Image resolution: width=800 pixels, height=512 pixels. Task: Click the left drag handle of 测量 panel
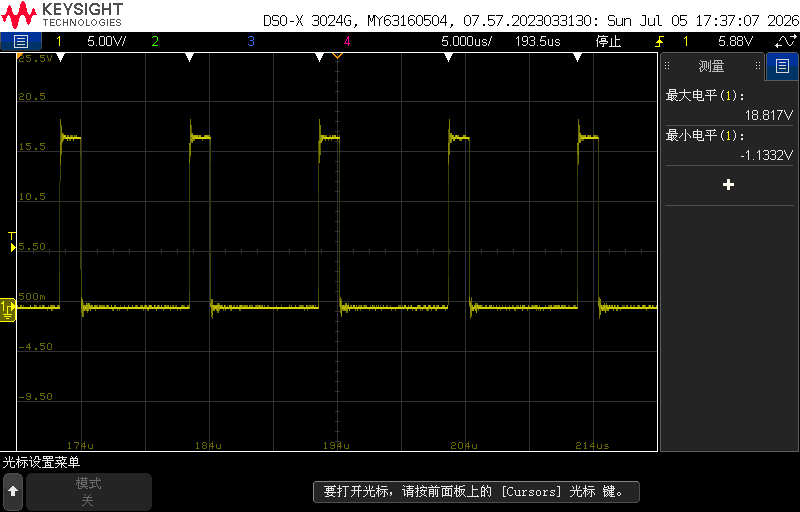[667, 66]
